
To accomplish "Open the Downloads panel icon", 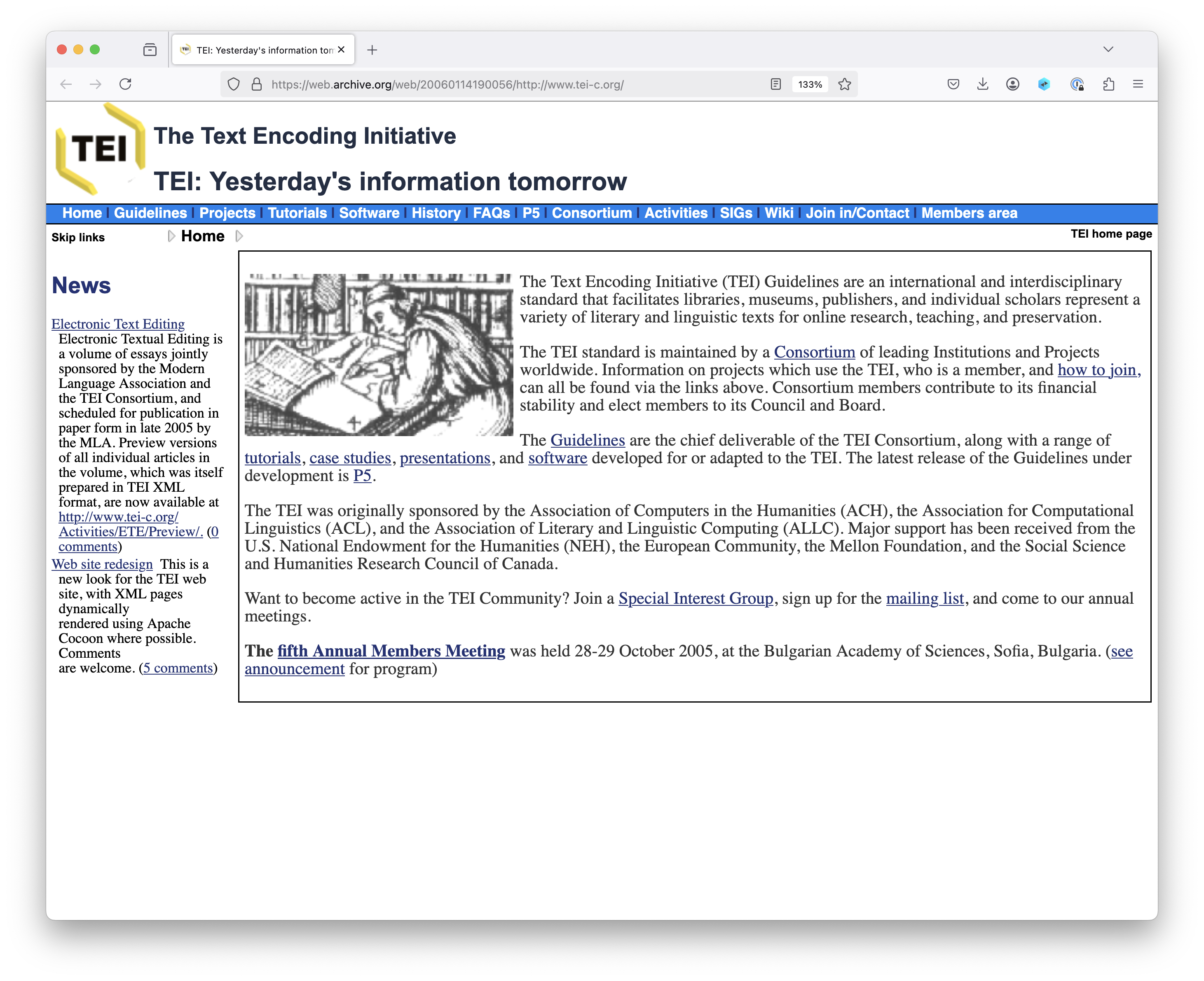I will click(982, 84).
